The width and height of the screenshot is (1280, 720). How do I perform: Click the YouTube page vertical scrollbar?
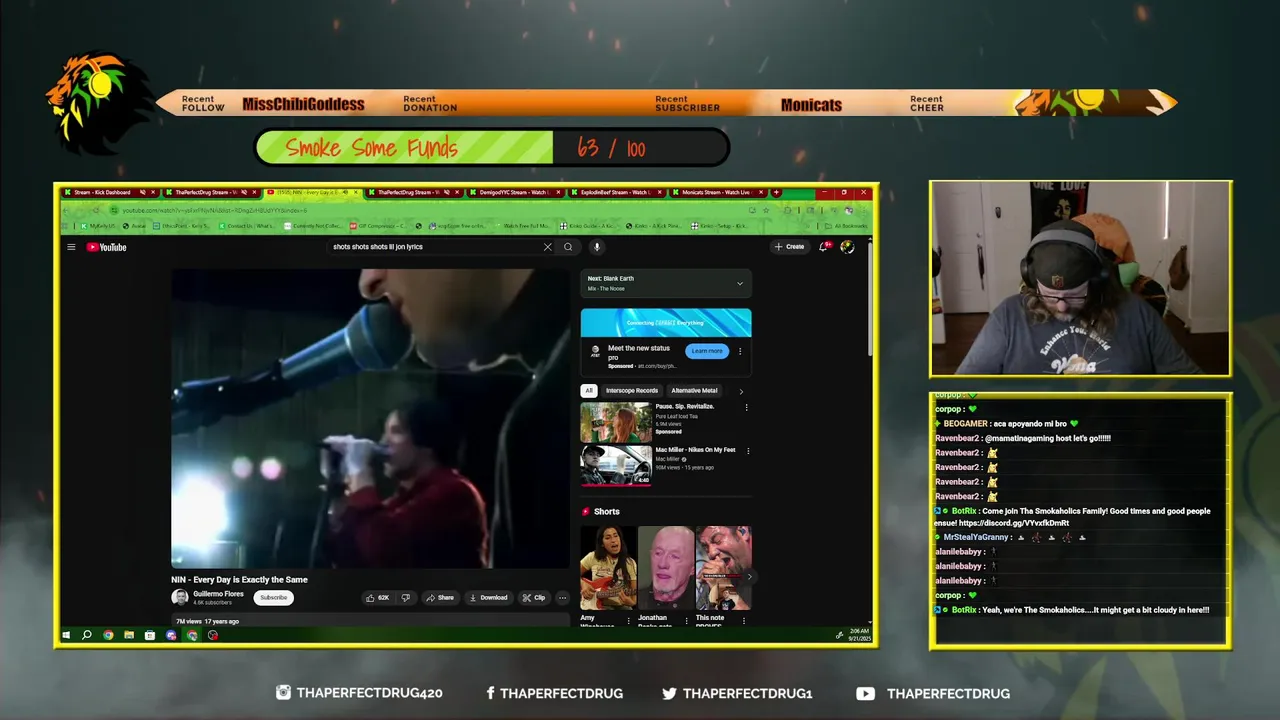coord(870,300)
